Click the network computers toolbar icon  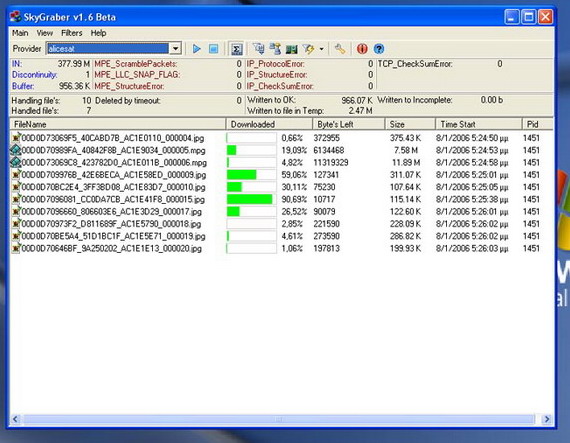[x=275, y=48]
